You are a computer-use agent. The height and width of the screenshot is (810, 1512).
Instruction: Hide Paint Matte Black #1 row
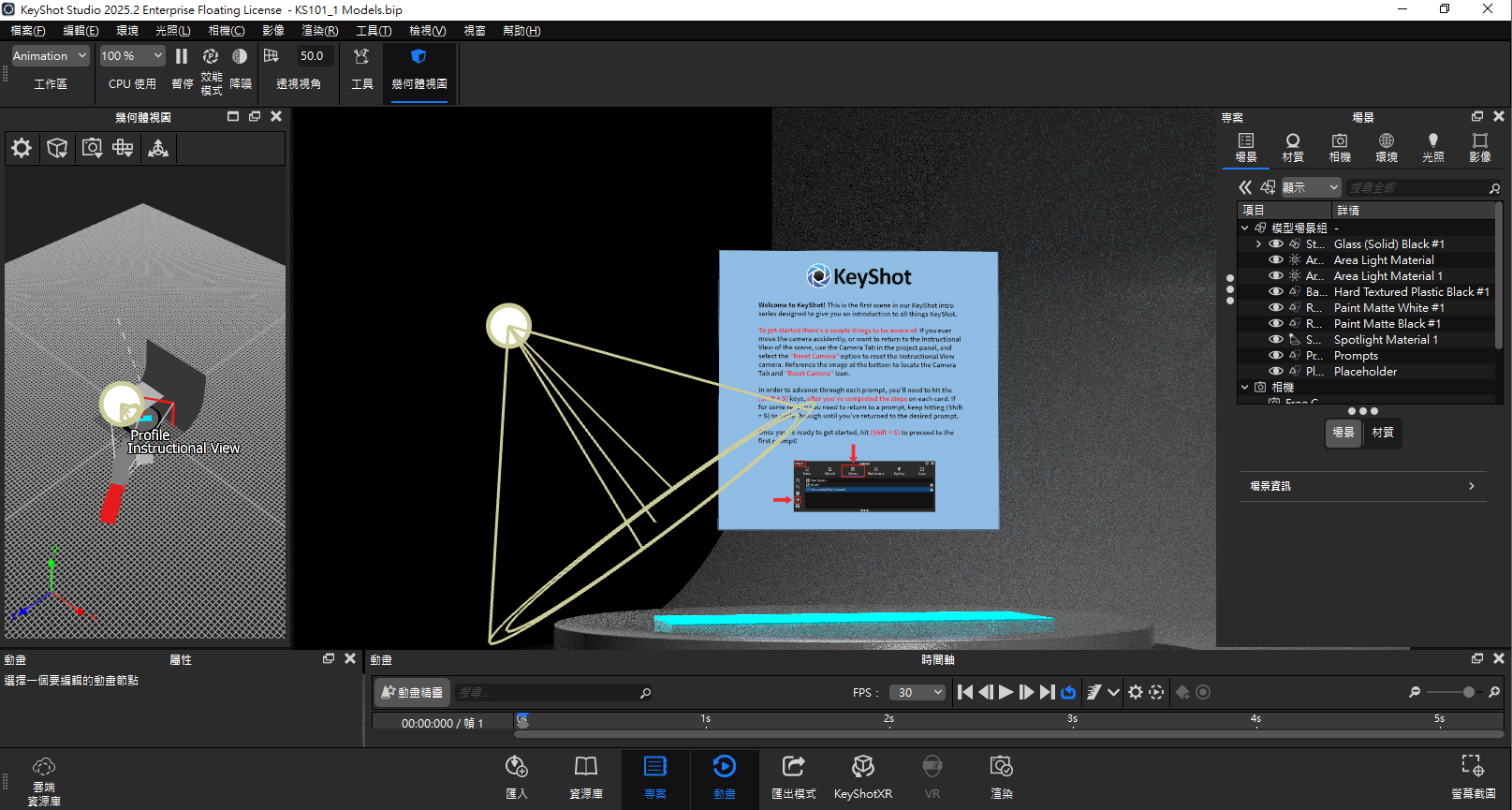pyautogui.click(x=1276, y=324)
